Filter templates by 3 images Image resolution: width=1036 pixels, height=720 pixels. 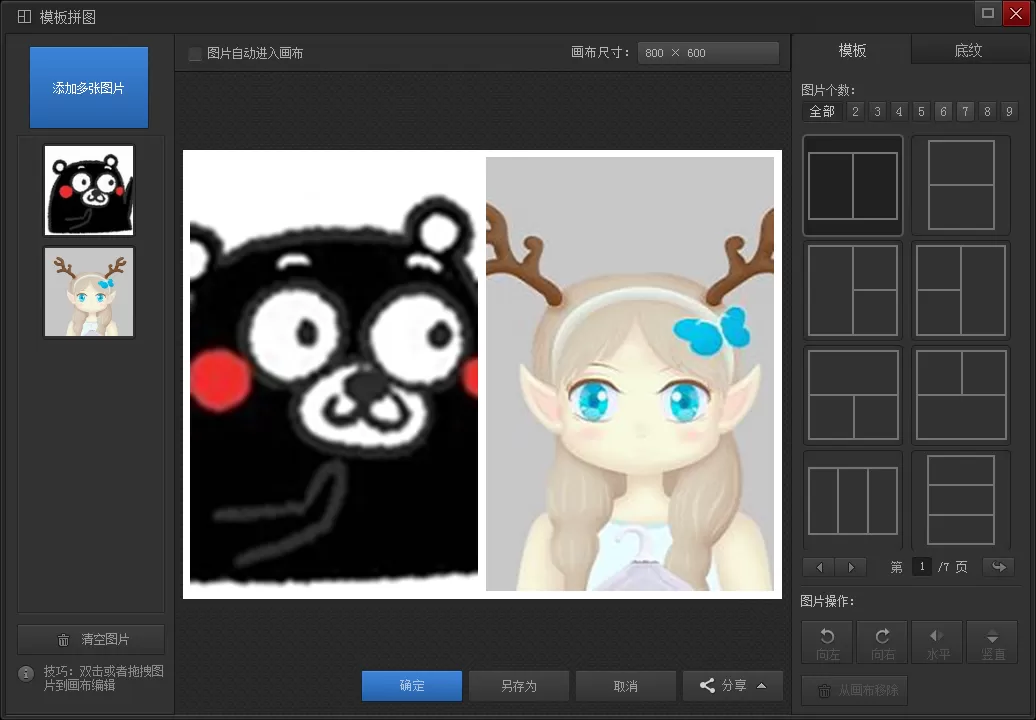click(877, 112)
